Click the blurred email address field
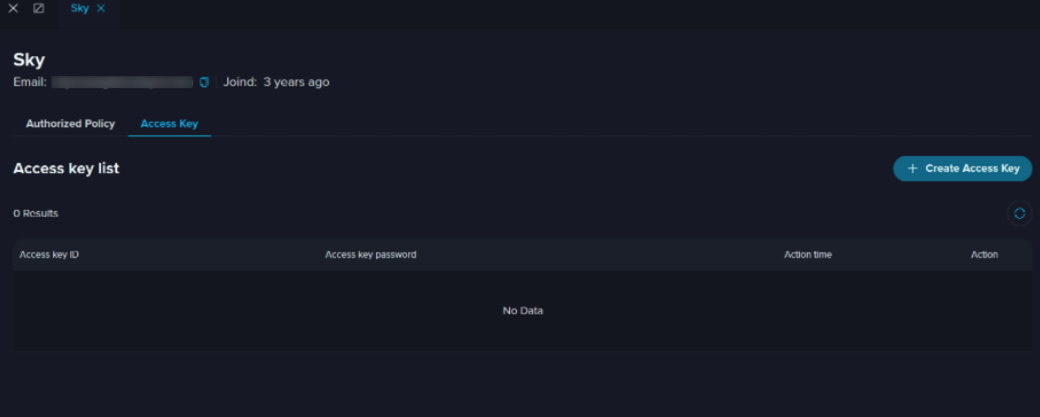This screenshot has width=1040, height=417. (123, 82)
